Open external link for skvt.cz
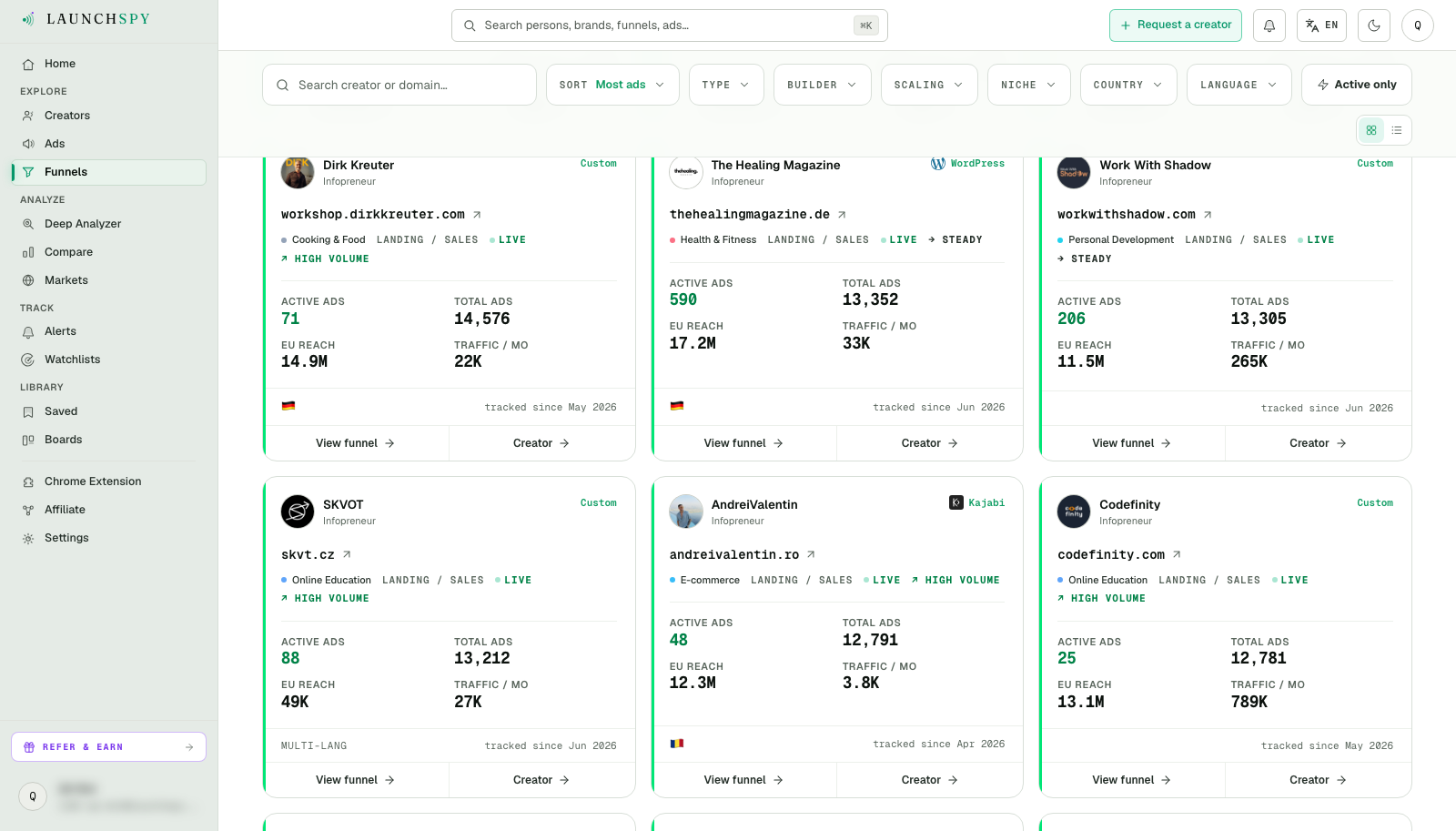1456x831 pixels. coord(347,554)
